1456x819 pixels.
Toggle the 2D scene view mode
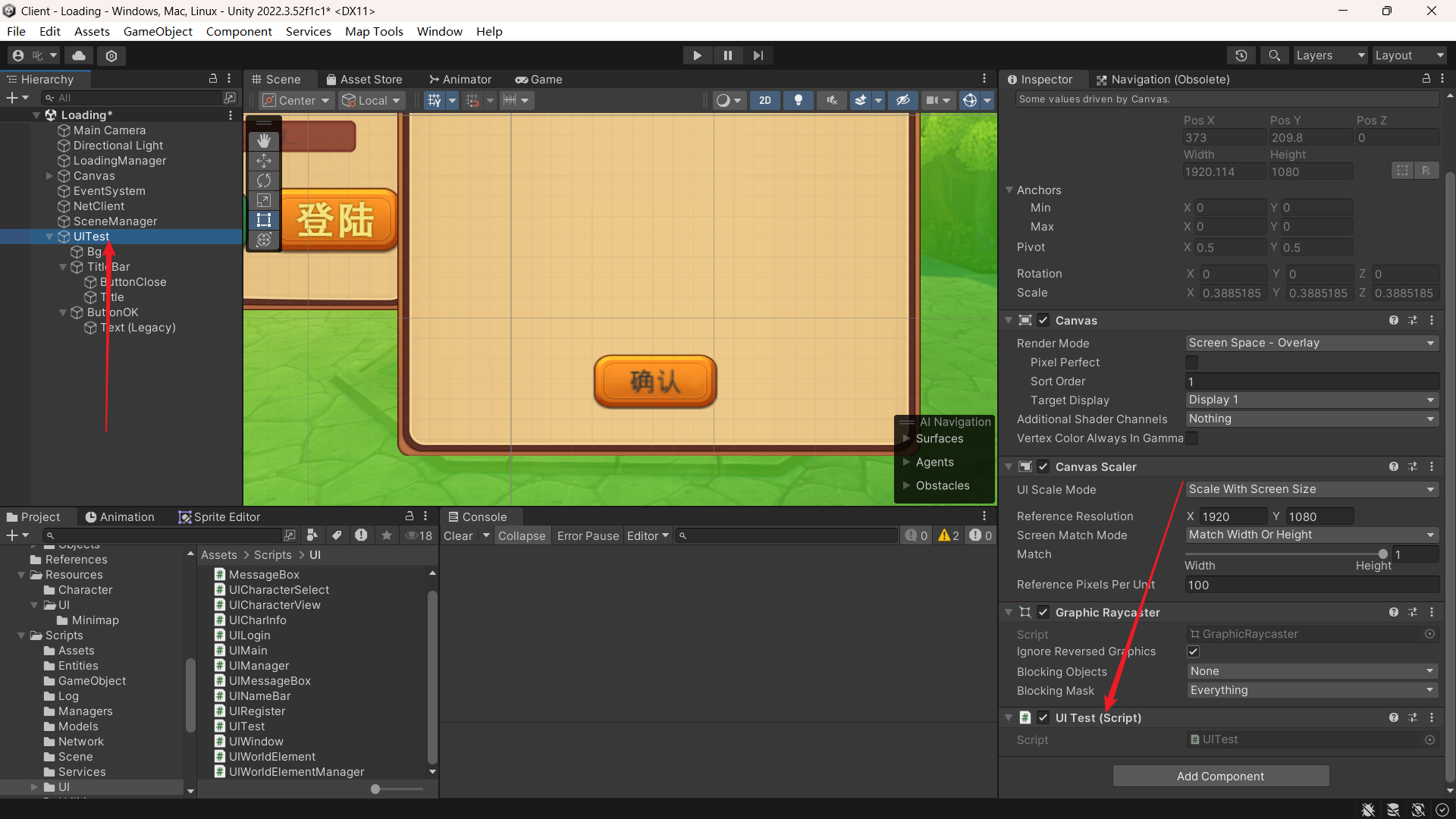tap(764, 100)
